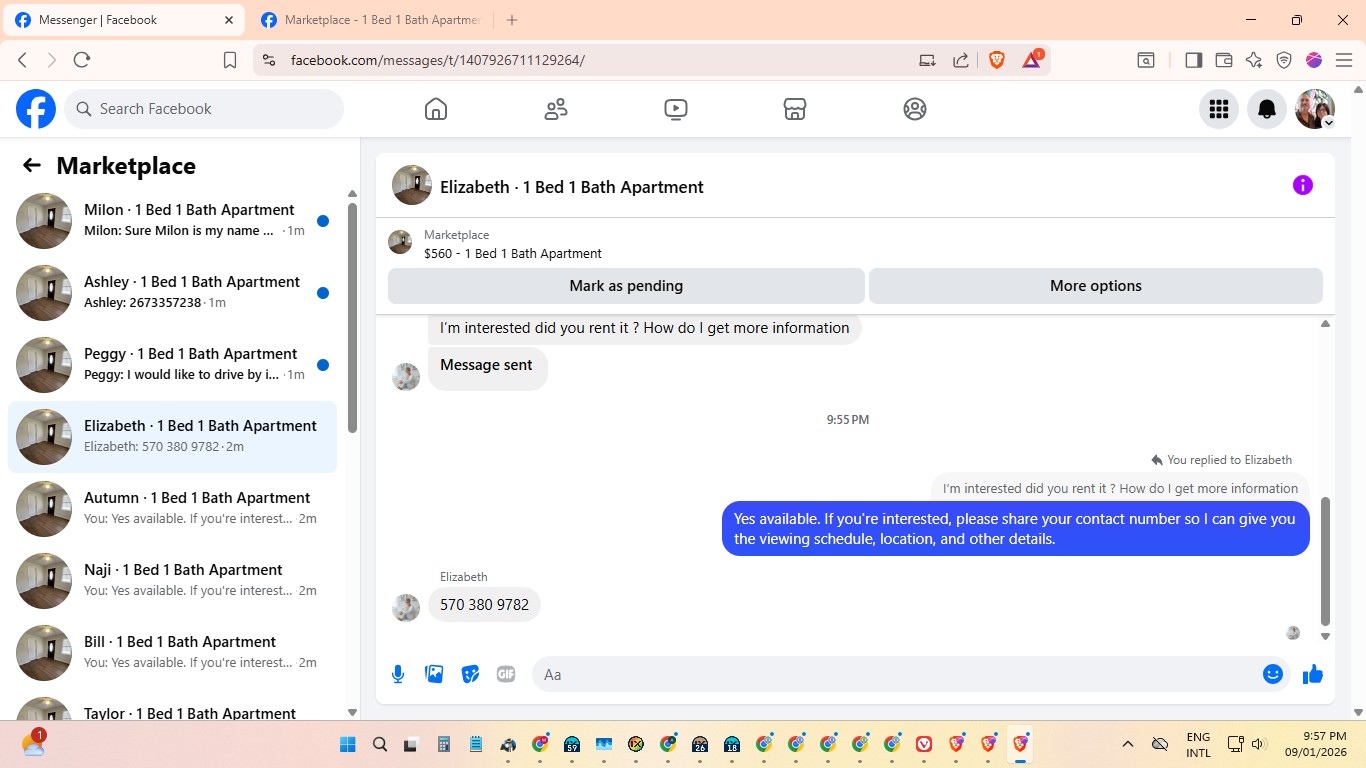Go back in browser history
1366x768 pixels.
pos(22,60)
